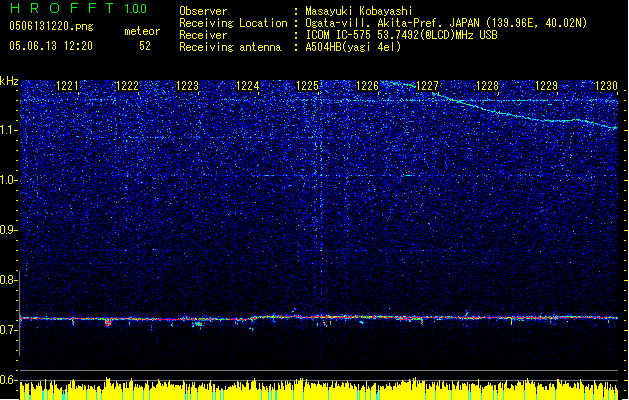This screenshot has width=629, height=400.
Task: Click time marker 1228
Action: [x=487, y=86]
